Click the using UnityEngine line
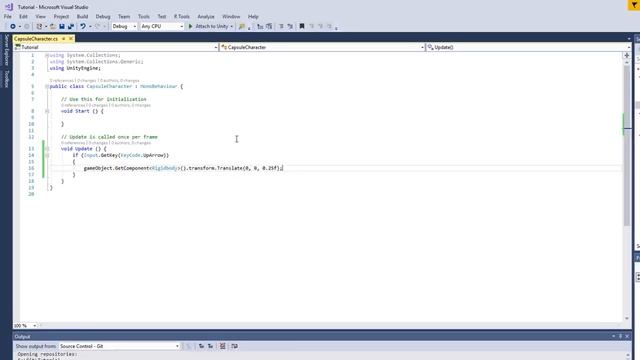 coord(75,68)
